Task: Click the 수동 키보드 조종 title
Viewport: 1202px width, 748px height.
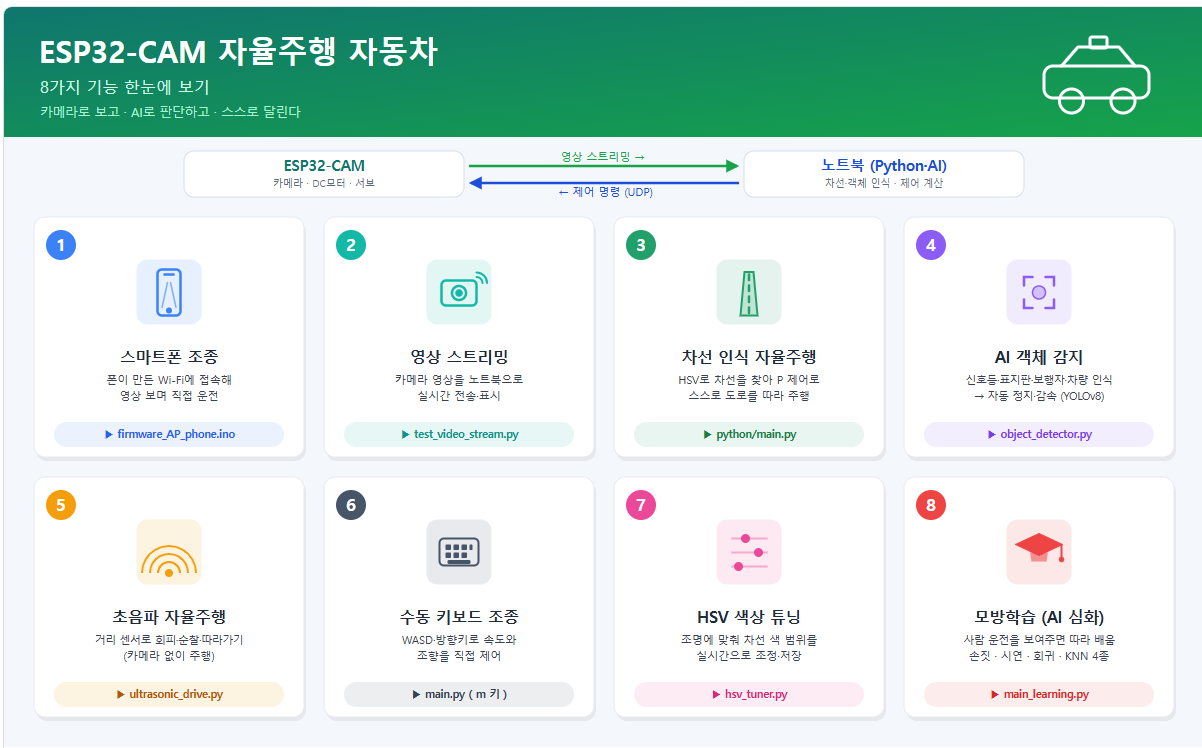Action: (x=459, y=617)
